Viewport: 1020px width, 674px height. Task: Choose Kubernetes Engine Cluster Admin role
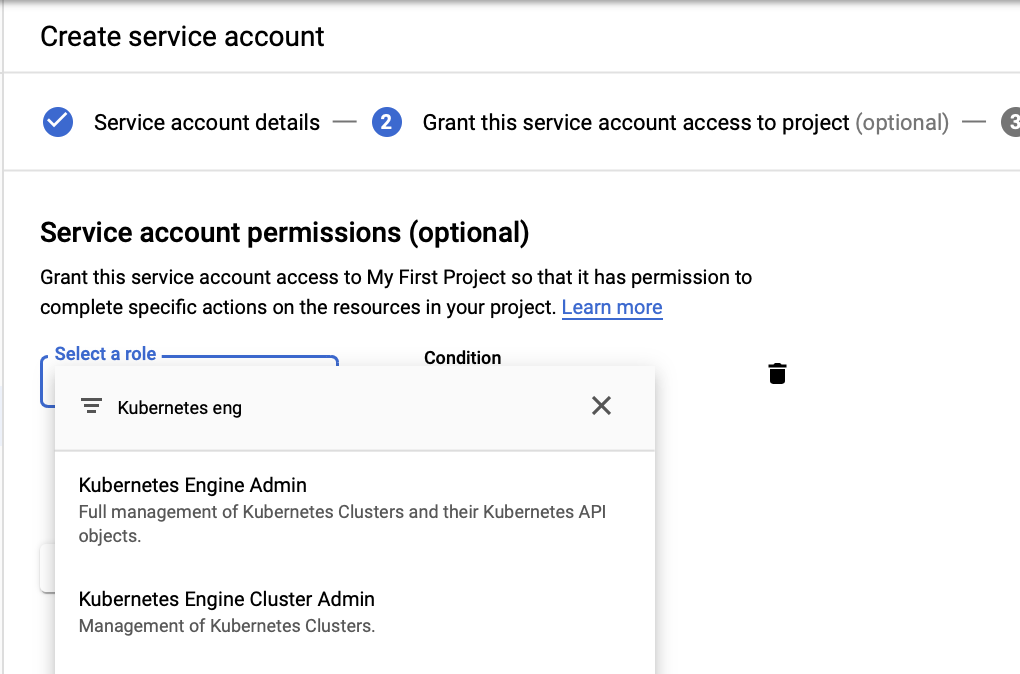(355, 612)
